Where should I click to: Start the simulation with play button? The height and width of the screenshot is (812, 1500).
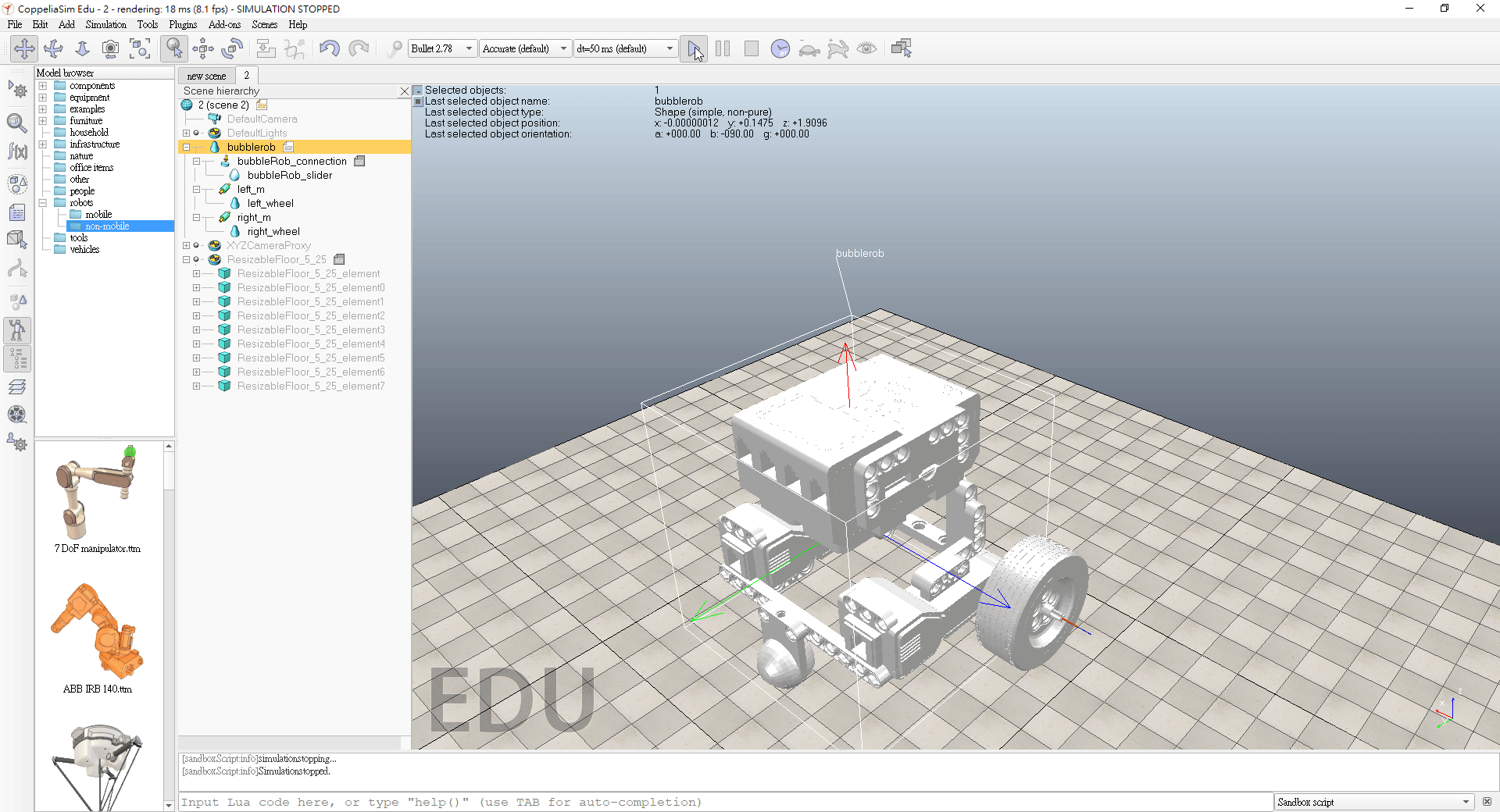tap(694, 48)
